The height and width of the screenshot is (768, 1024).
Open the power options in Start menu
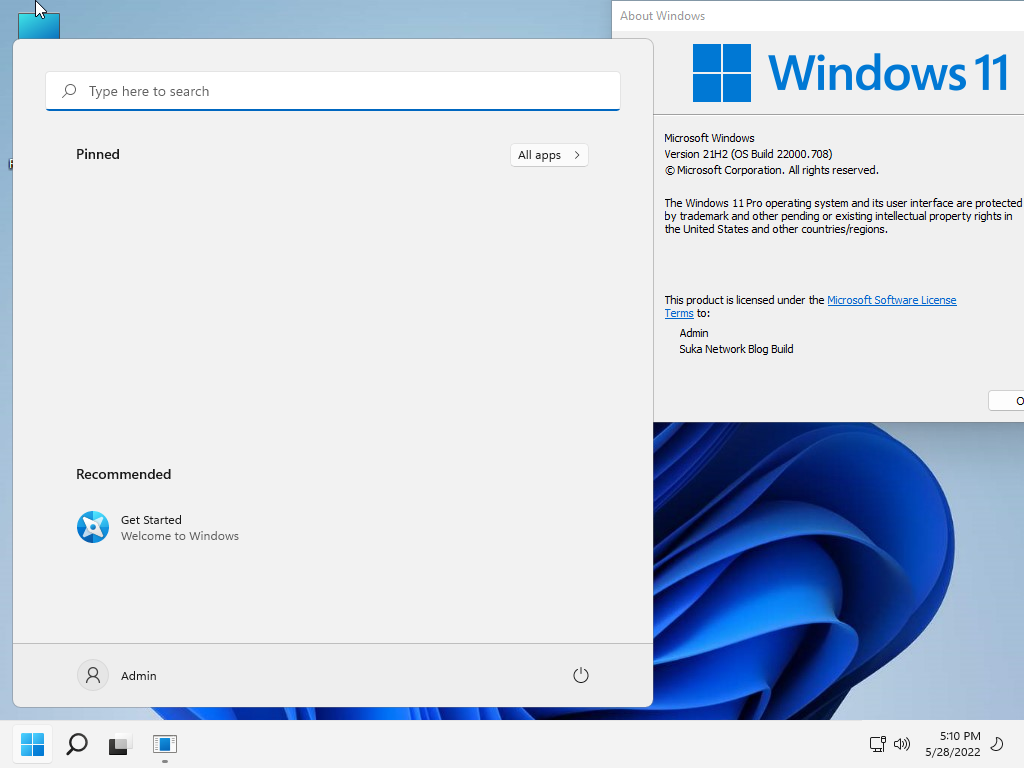[x=581, y=675]
